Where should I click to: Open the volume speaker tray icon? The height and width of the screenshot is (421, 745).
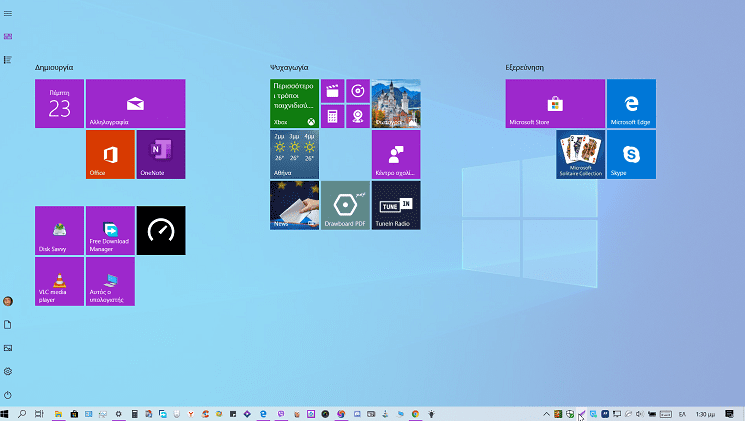pyautogui.click(x=640, y=414)
